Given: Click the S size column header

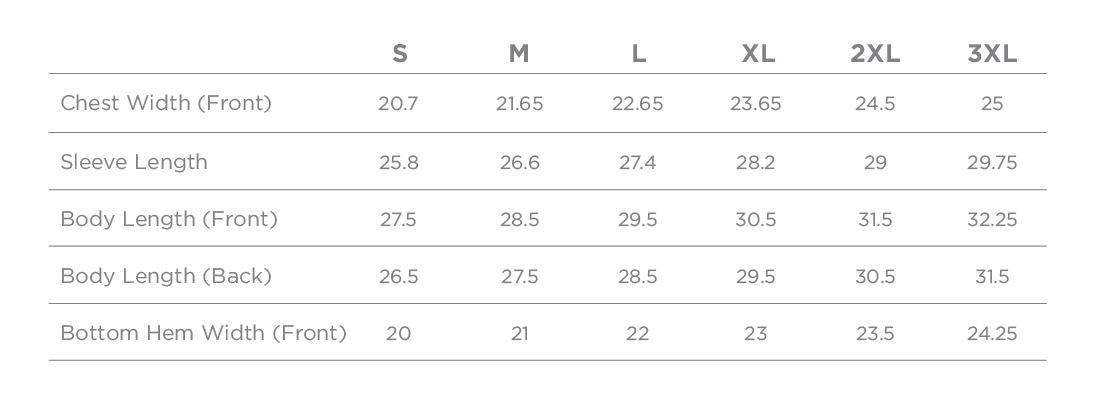Looking at the screenshot, I should [399, 54].
